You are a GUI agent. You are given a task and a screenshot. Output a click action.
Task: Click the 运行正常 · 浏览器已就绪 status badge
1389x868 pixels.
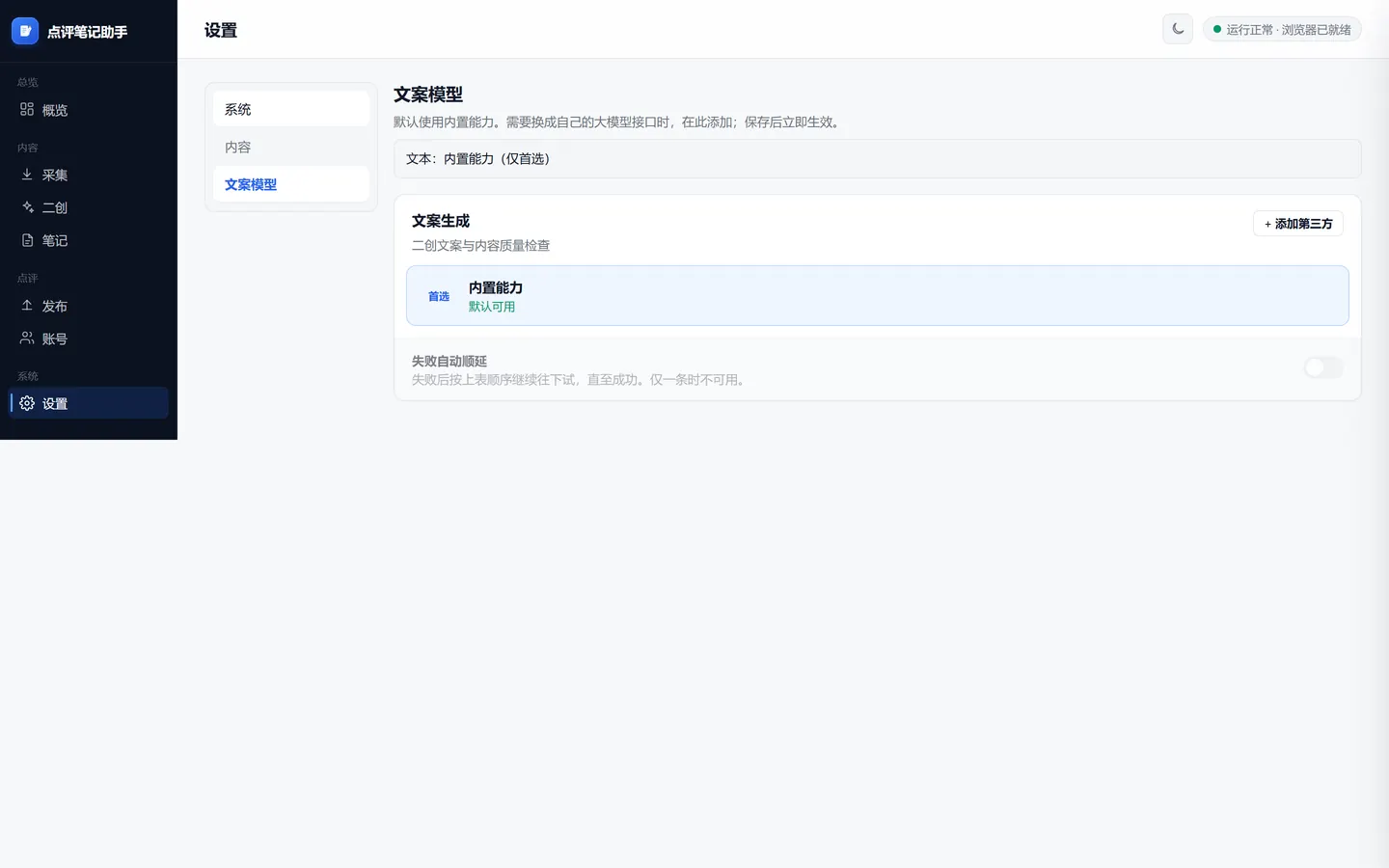tap(1282, 30)
